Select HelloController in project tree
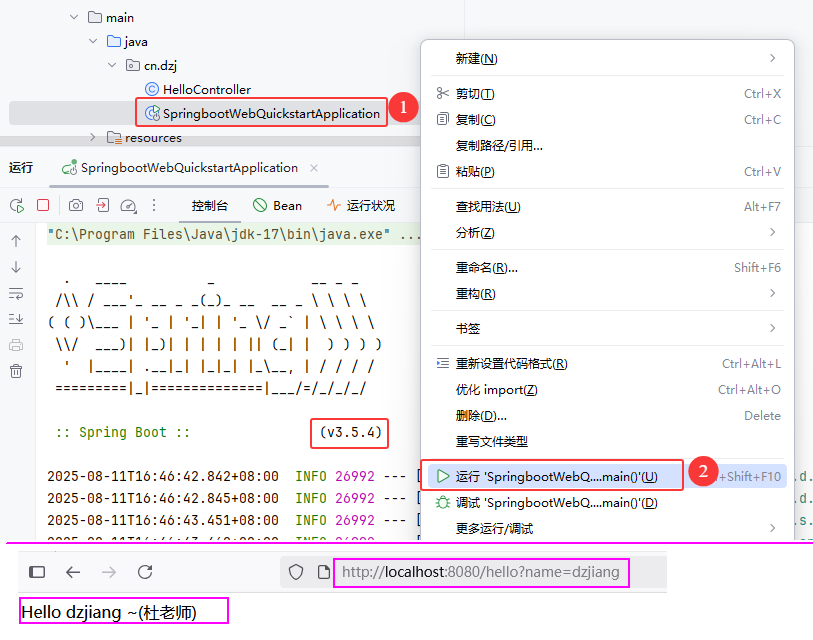This screenshot has width=813, height=640. [x=206, y=89]
